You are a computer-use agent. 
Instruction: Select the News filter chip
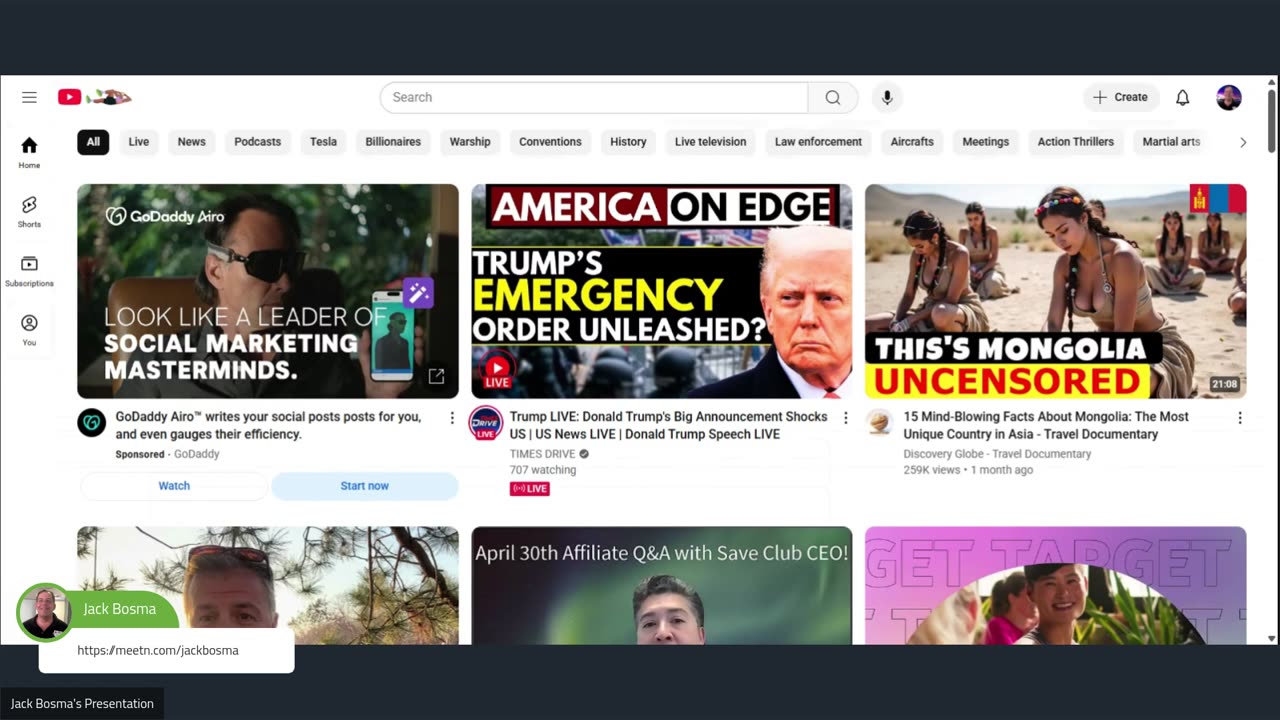pyautogui.click(x=191, y=142)
